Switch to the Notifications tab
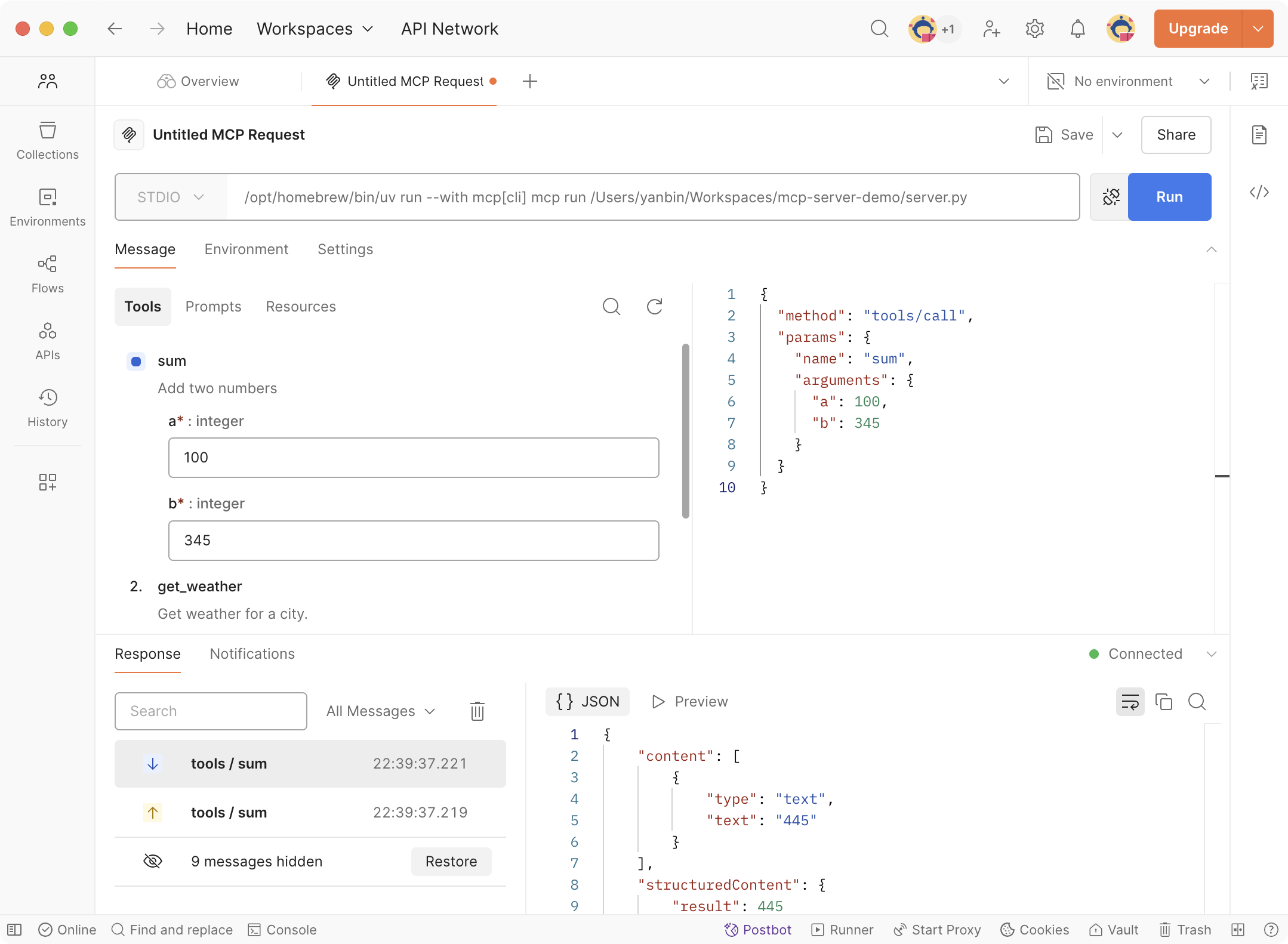The image size is (1288, 944). click(x=252, y=654)
